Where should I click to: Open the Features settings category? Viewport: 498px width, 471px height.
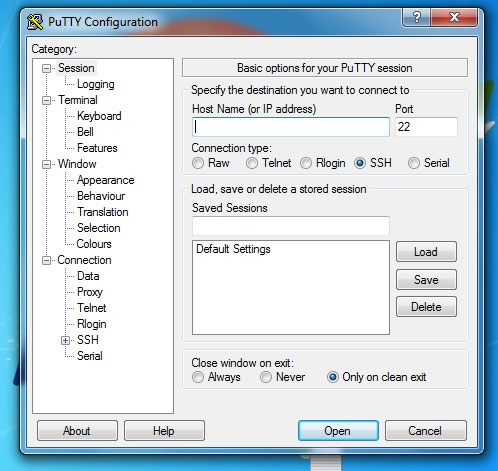pos(97,148)
